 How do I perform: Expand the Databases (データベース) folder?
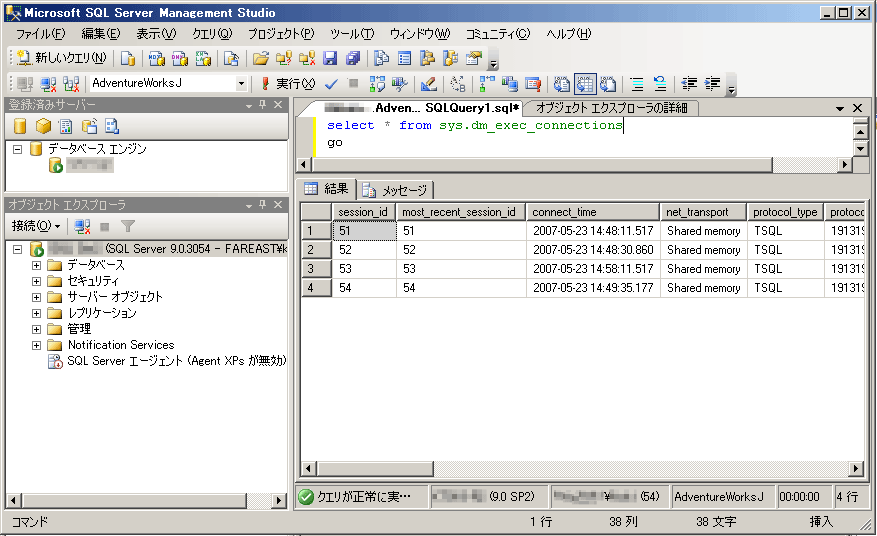tap(36, 265)
